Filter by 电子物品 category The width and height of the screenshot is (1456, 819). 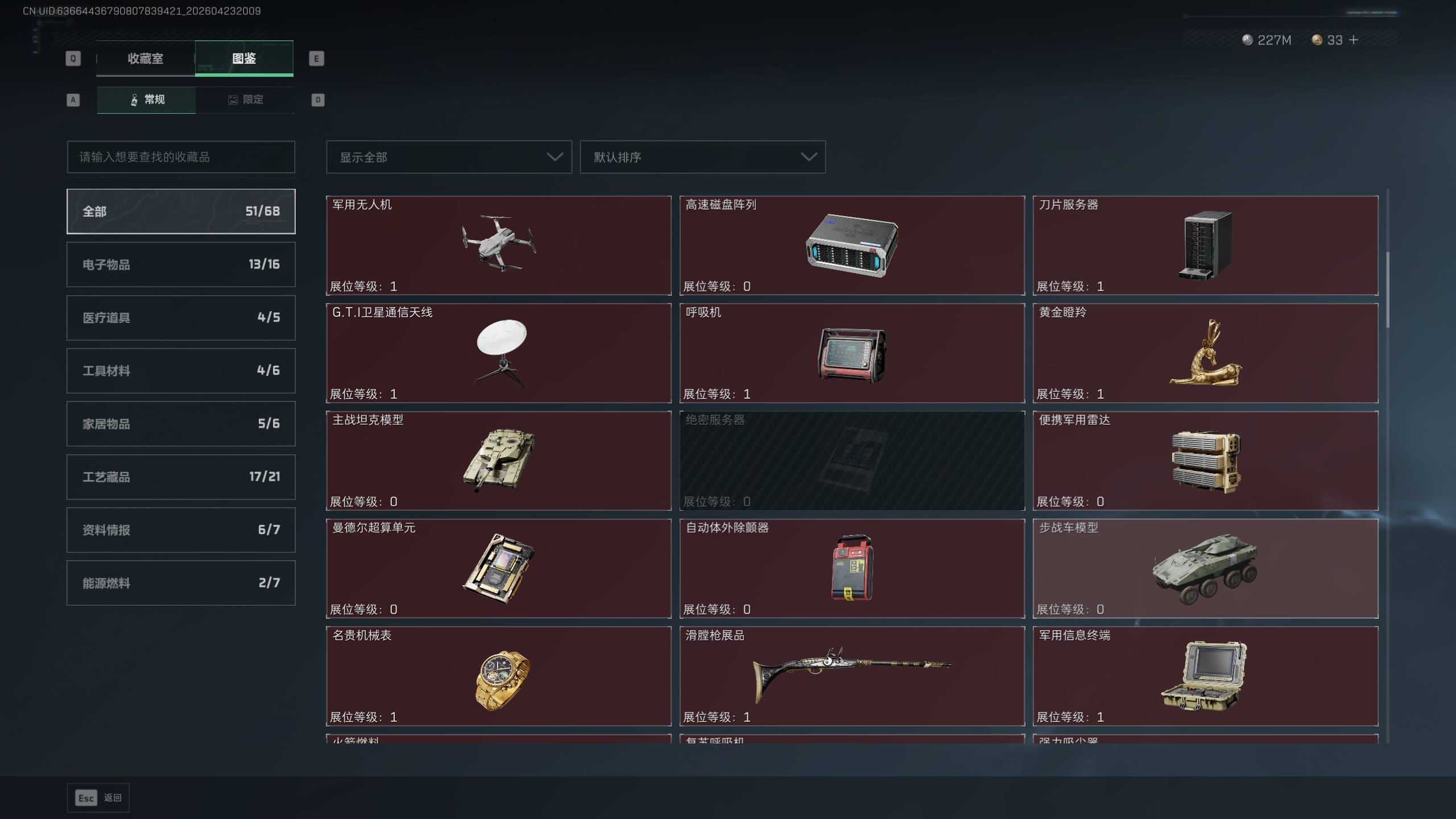[181, 264]
